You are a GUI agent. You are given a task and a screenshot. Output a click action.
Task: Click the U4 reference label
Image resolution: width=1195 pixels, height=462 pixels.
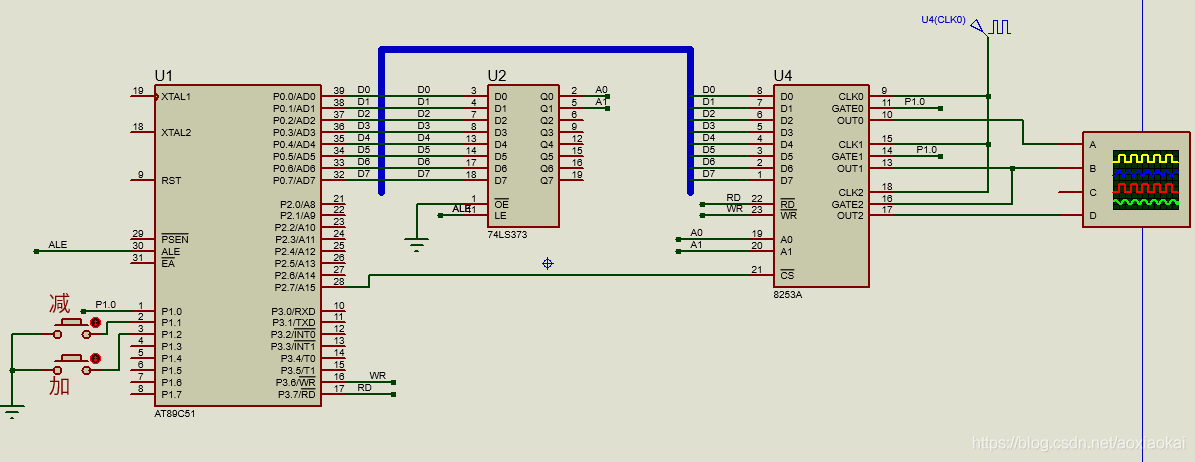[783, 75]
